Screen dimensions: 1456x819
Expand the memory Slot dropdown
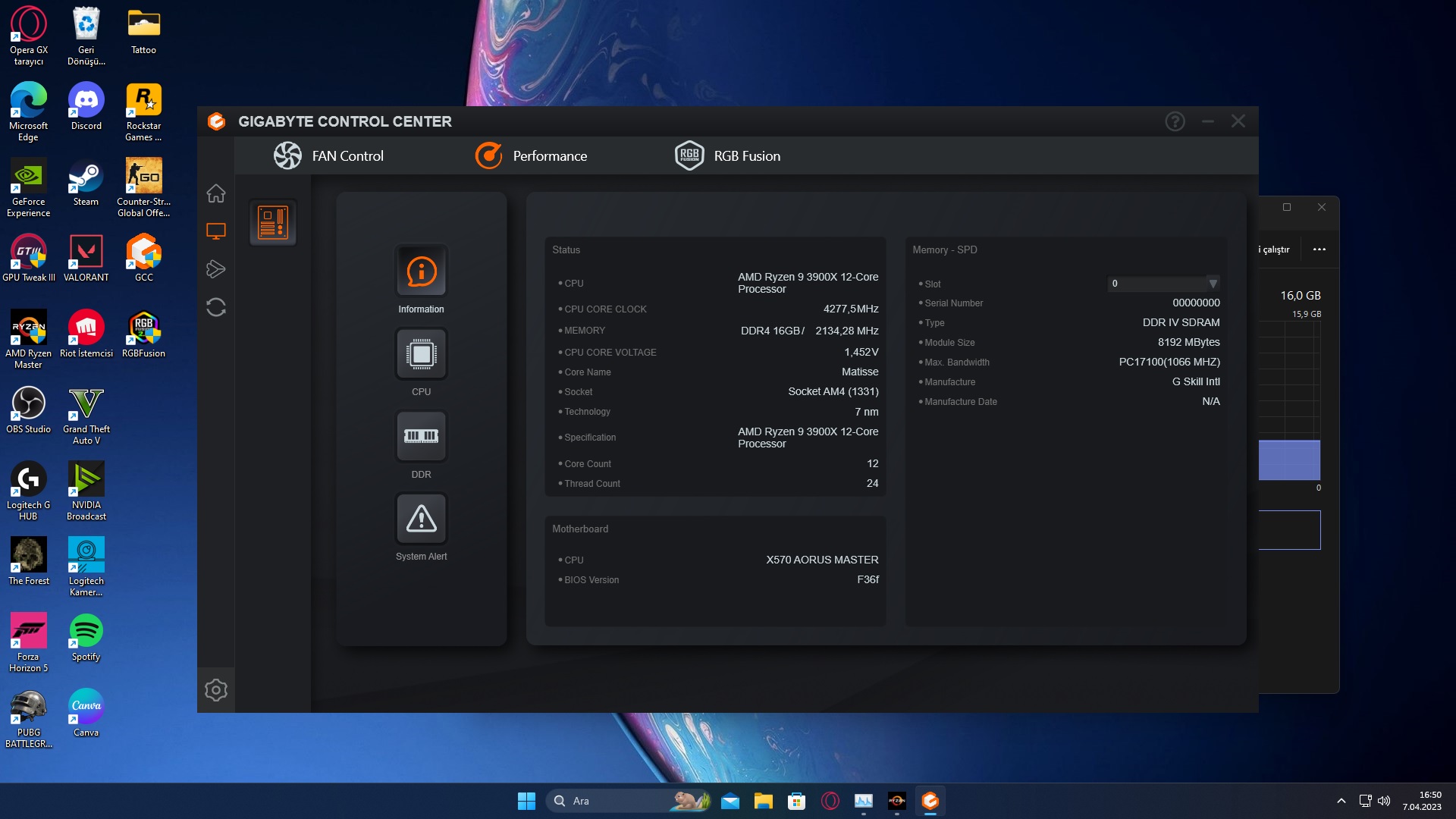pos(1213,284)
